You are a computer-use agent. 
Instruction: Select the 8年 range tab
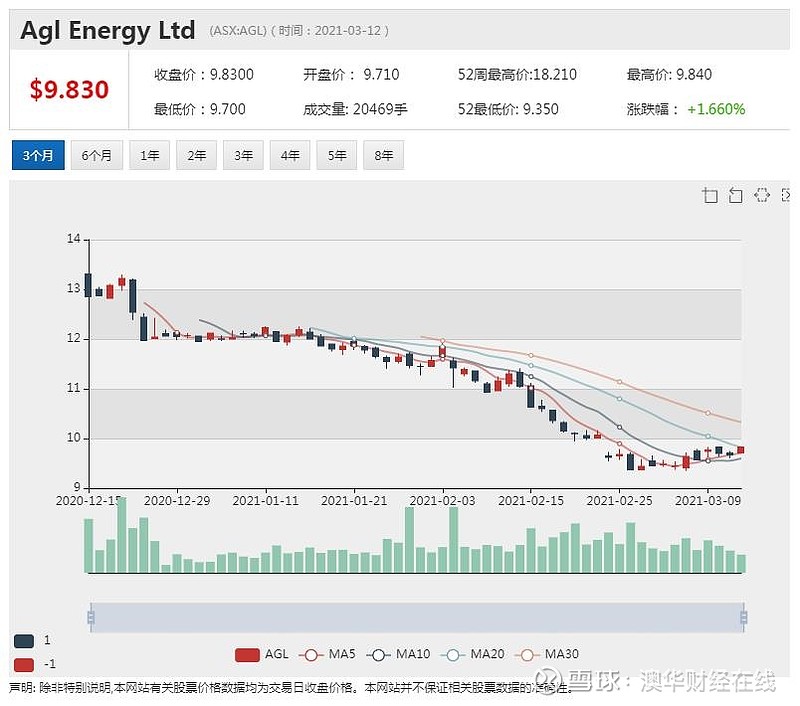384,155
